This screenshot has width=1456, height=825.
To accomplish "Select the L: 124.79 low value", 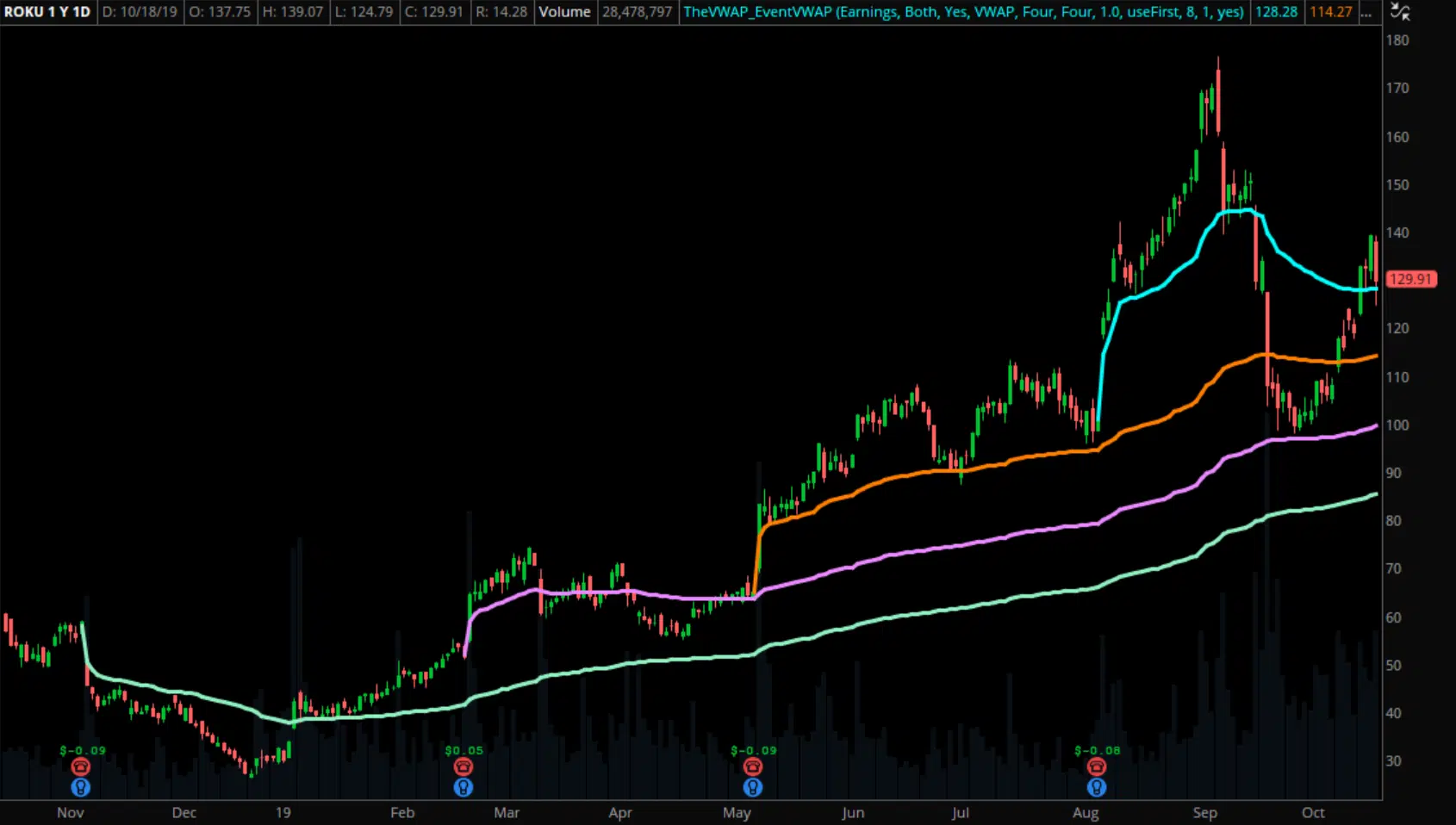I will pyautogui.click(x=364, y=12).
